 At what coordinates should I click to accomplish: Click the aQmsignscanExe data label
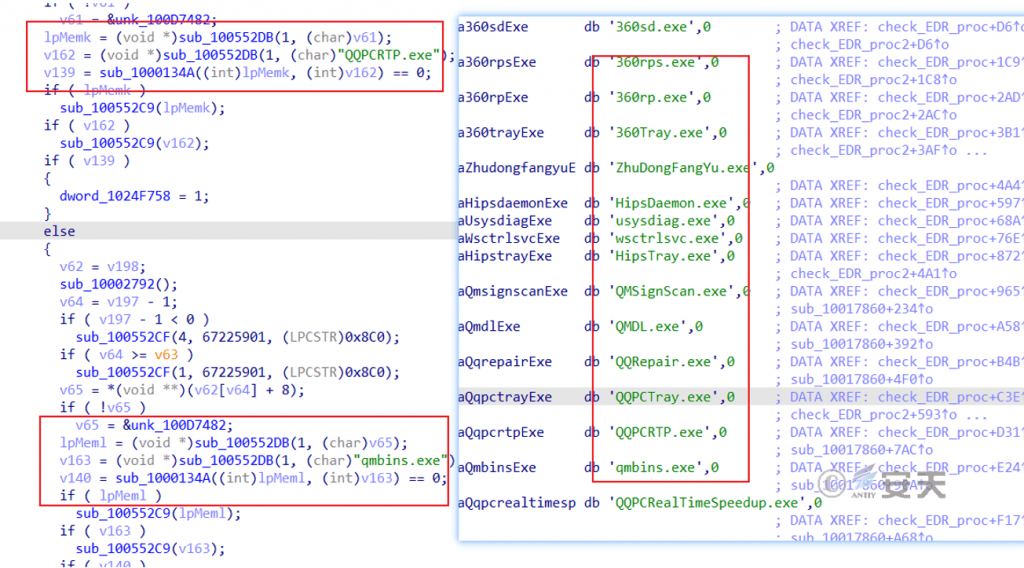(513, 291)
